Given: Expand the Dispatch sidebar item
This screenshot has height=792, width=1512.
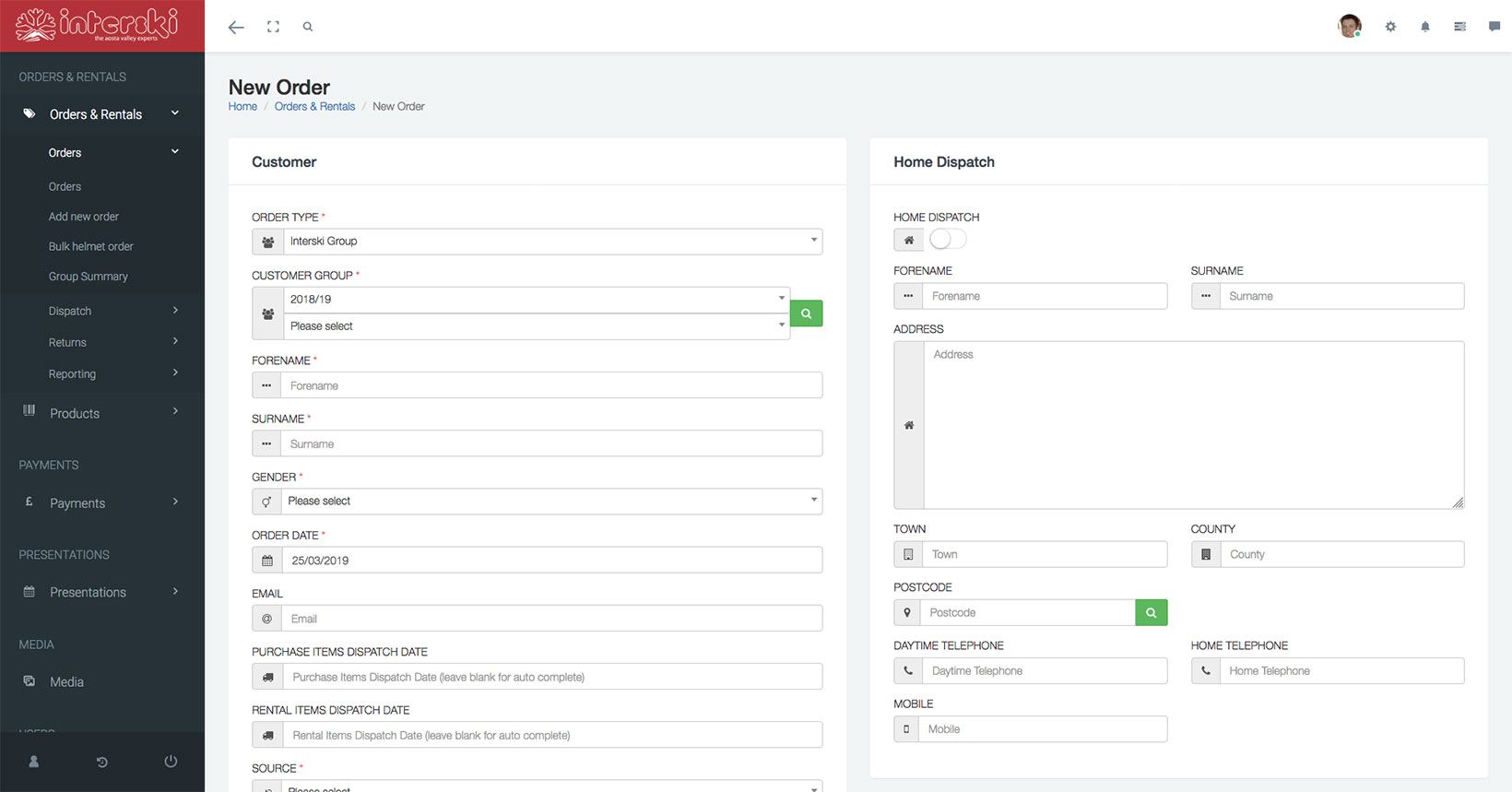Looking at the screenshot, I should pyautogui.click(x=102, y=311).
